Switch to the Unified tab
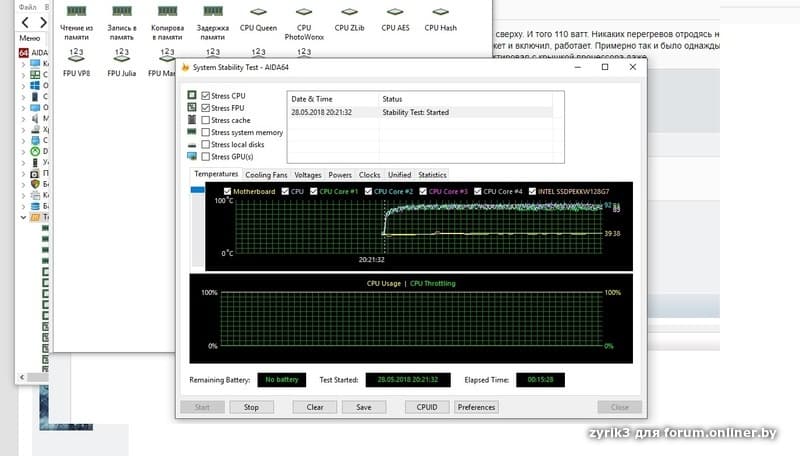 pos(399,175)
